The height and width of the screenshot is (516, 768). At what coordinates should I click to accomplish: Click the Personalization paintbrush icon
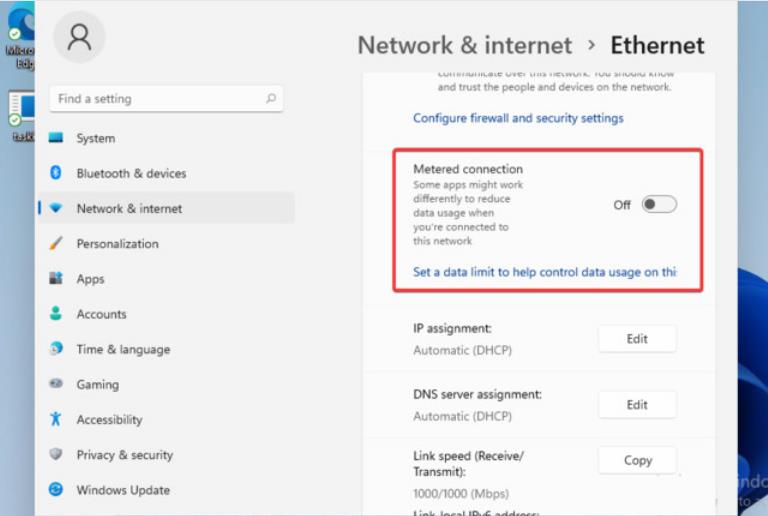56,243
